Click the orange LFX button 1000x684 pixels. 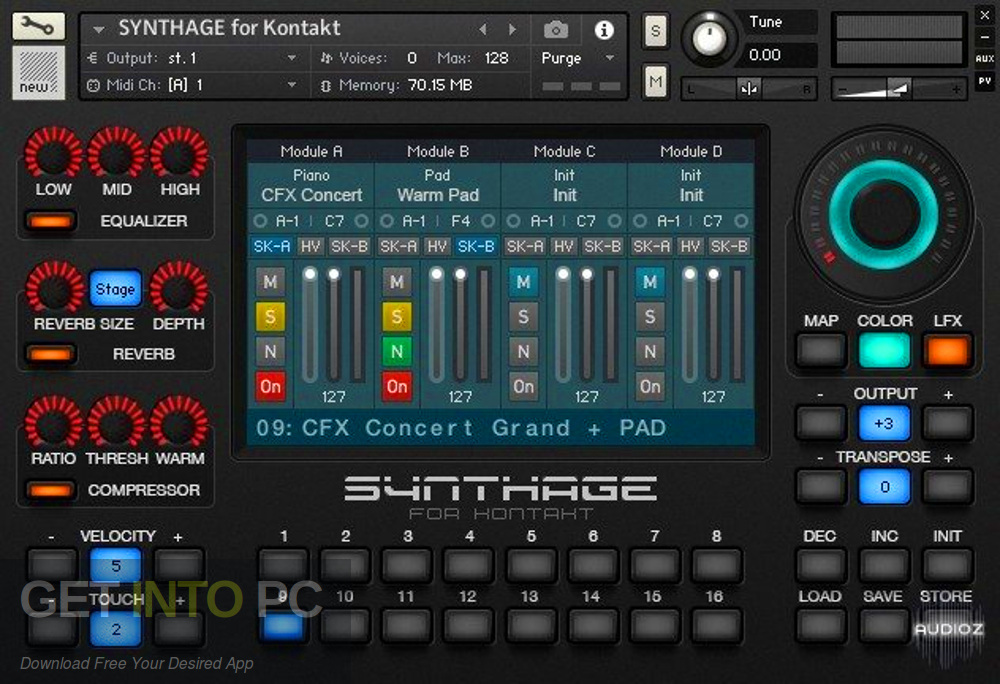click(947, 351)
